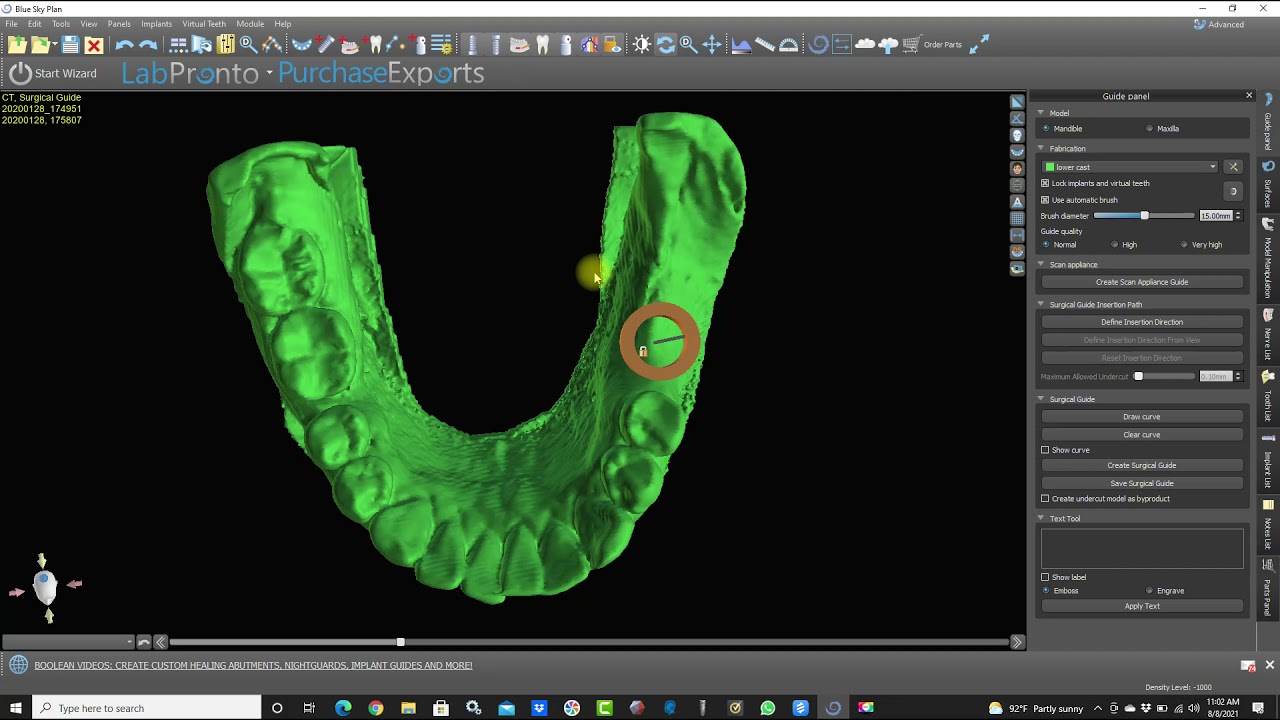This screenshot has width=1280, height=720.
Task: Collapse the Scan appliance section
Action: (x=1040, y=264)
